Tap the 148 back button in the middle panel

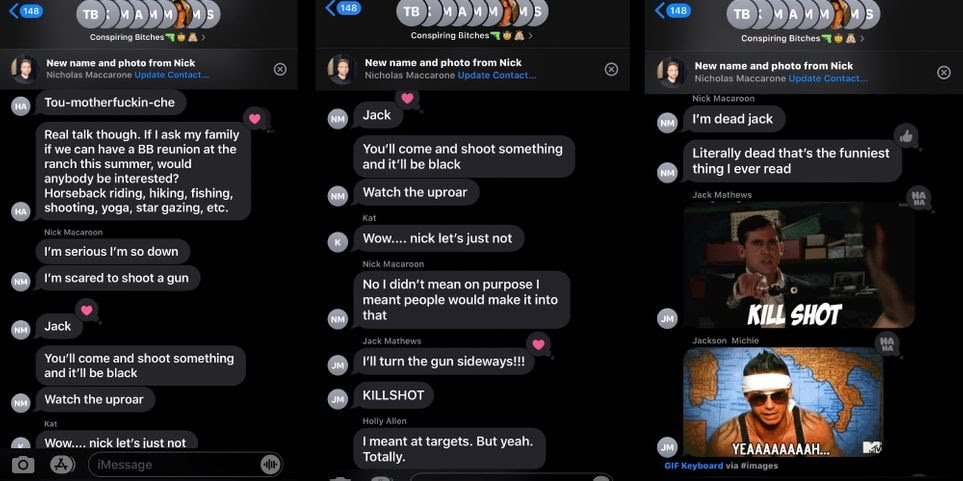pyautogui.click(x=343, y=8)
